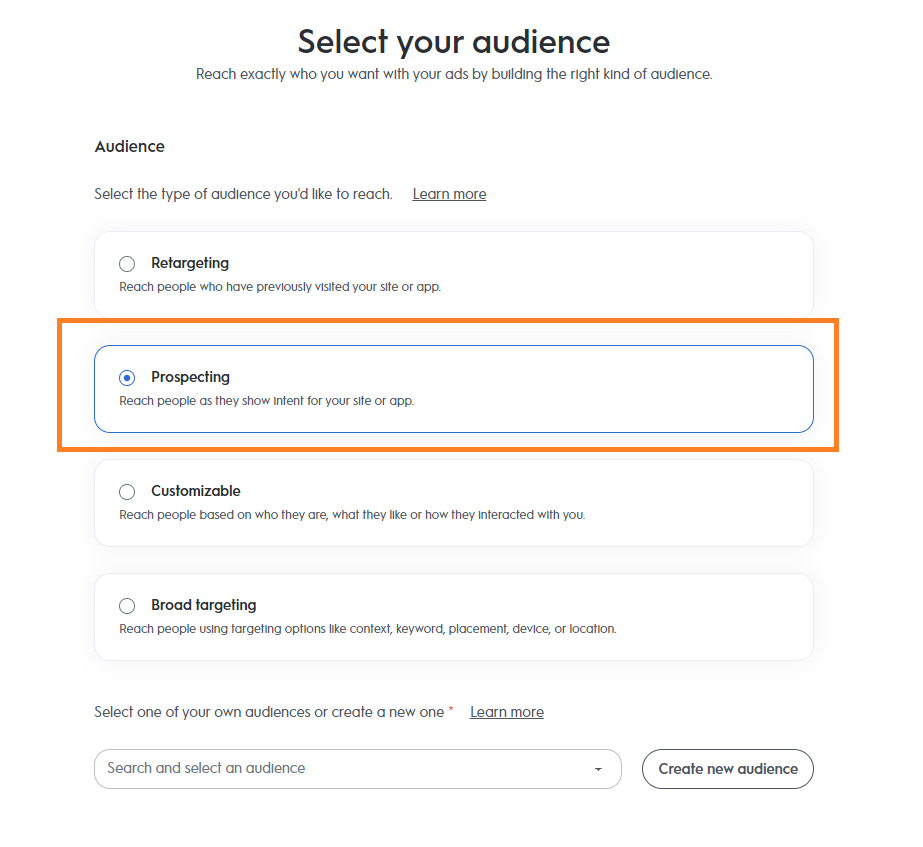Click the Prospecting option title

(x=190, y=377)
